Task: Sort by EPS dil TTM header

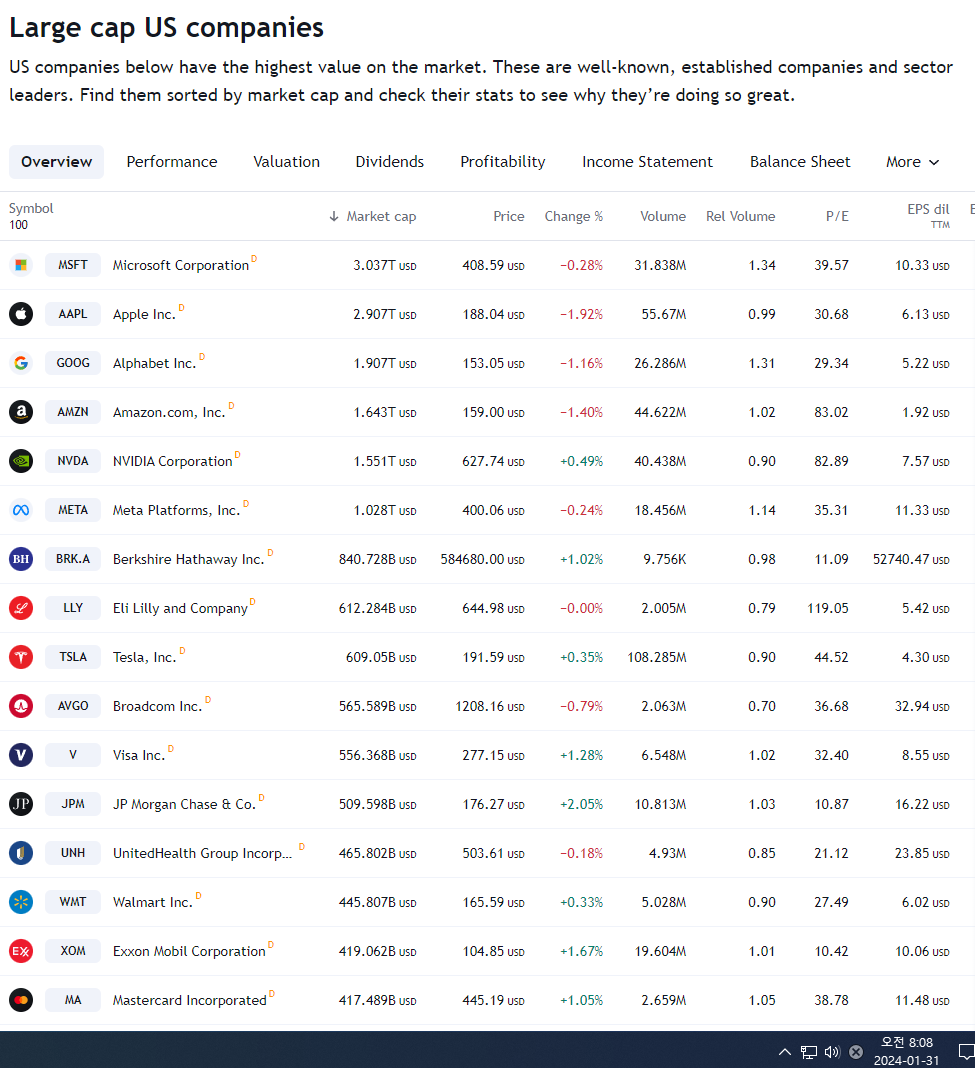Action: pos(928,216)
